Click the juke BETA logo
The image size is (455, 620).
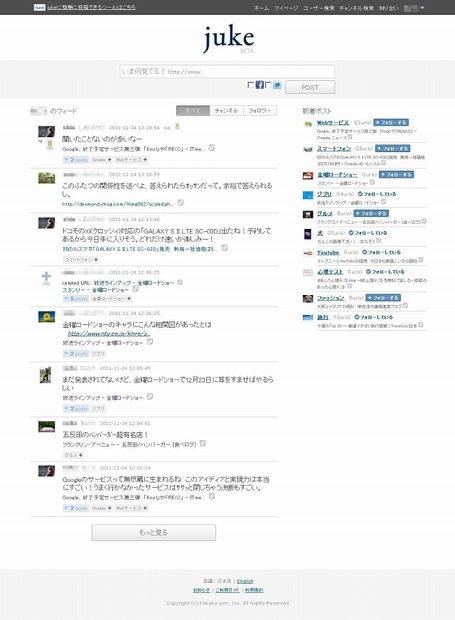[228, 39]
